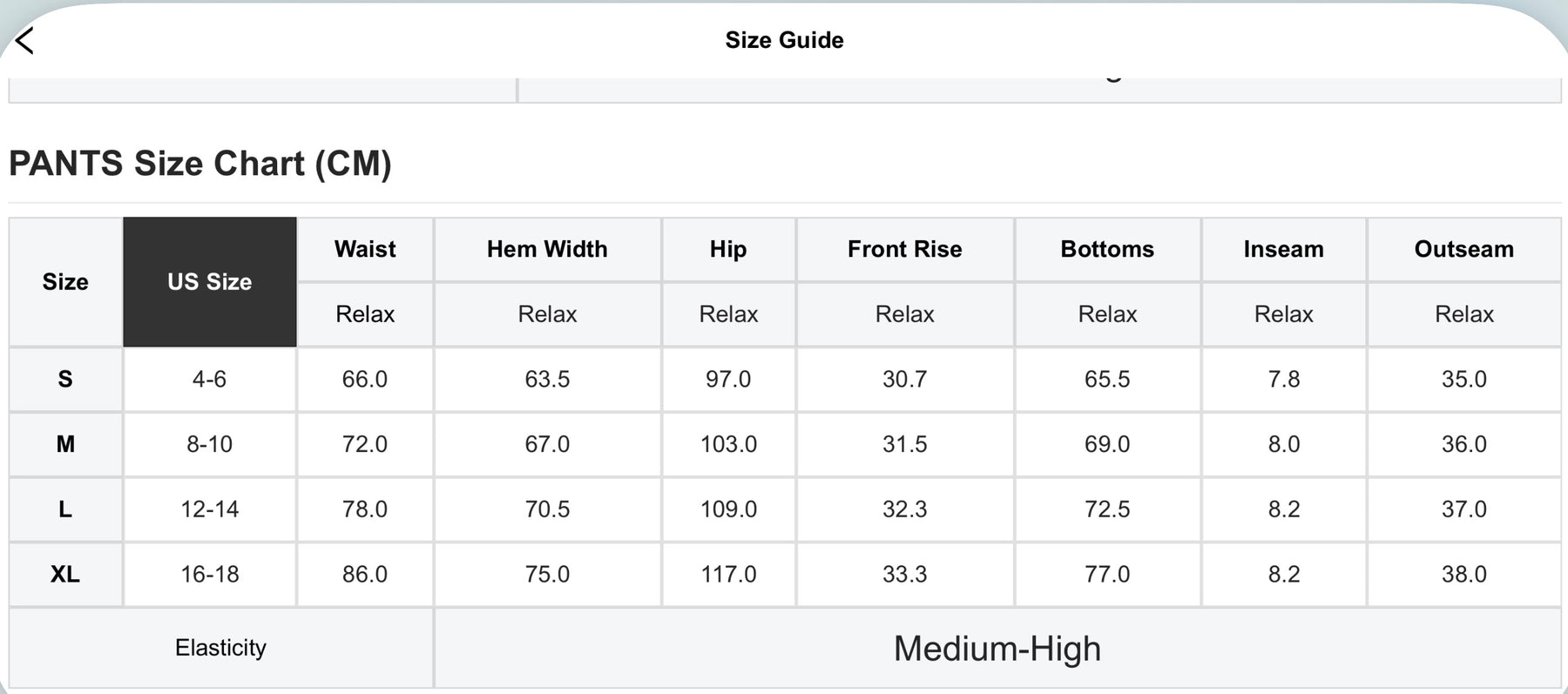The image size is (1568, 694).
Task: Click the Inseam column header
Action: tap(1283, 249)
